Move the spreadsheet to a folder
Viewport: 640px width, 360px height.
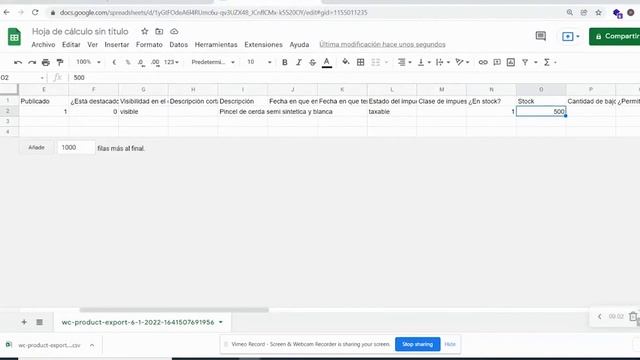click(159, 31)
